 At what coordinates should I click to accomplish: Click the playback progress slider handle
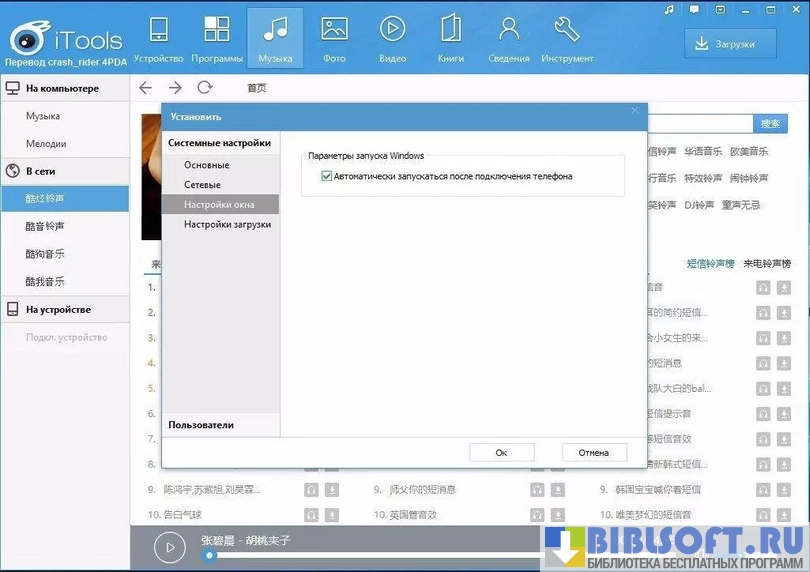pyautogui.click(x=209, y=554)
